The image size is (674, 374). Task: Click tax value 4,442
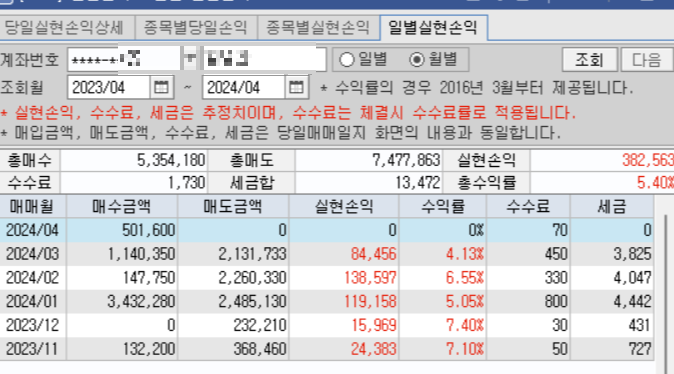coord(632,301)
